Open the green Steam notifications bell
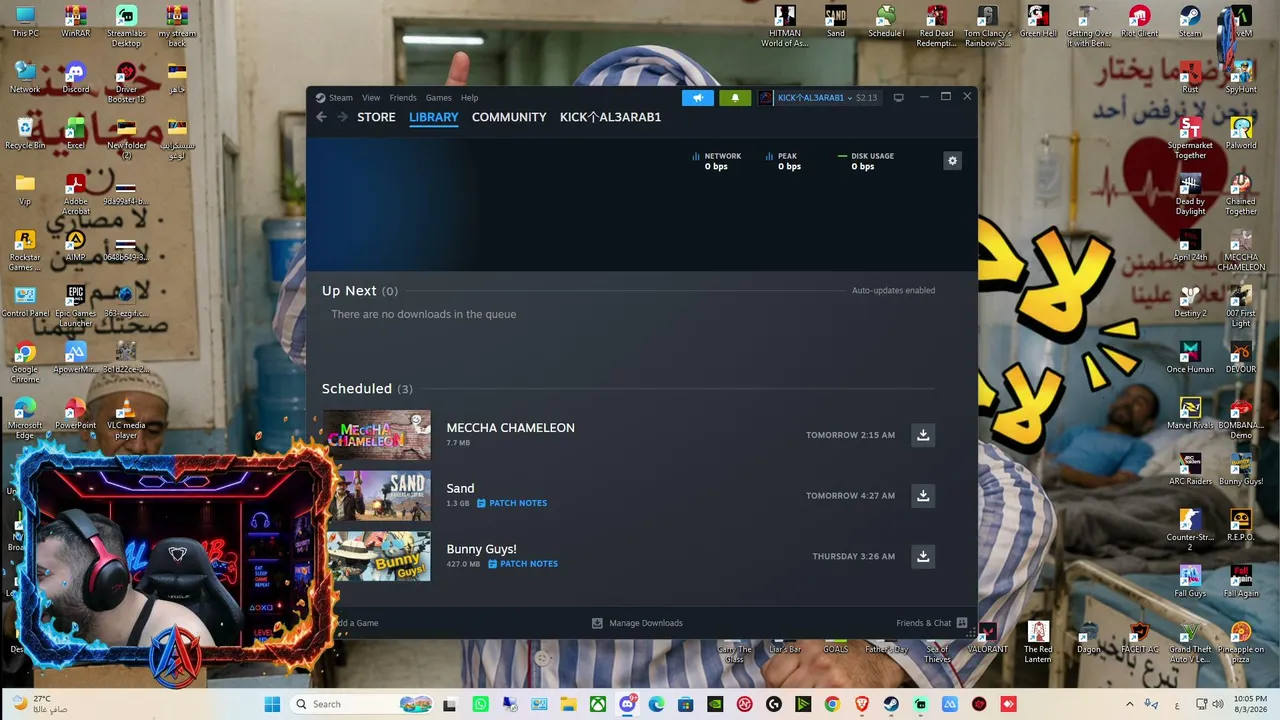1280x720 pixels. 735,98
